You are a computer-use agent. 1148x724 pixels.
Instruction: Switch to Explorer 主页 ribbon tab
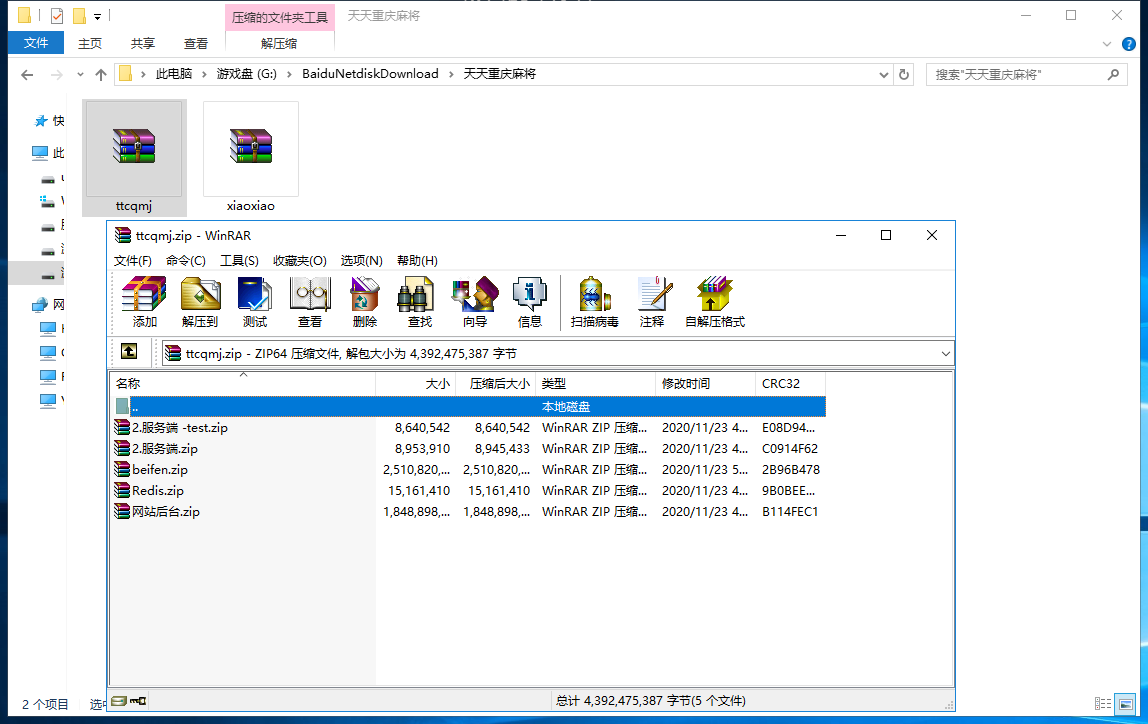click(90, 44)
